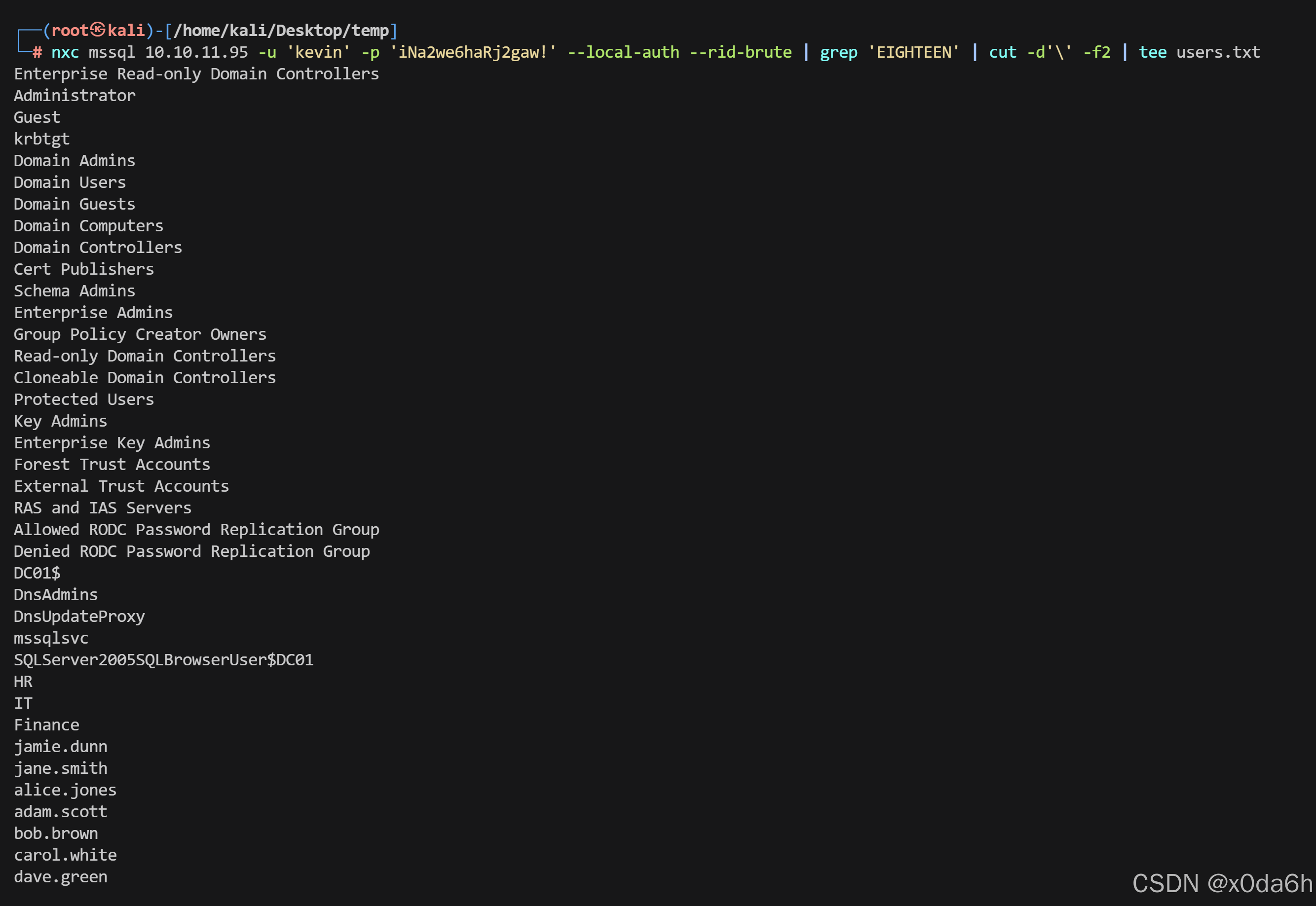1316x906 pixels.
Task: Click the adam.scott username line
Action: pyautogui.click(x=60, y=812)
